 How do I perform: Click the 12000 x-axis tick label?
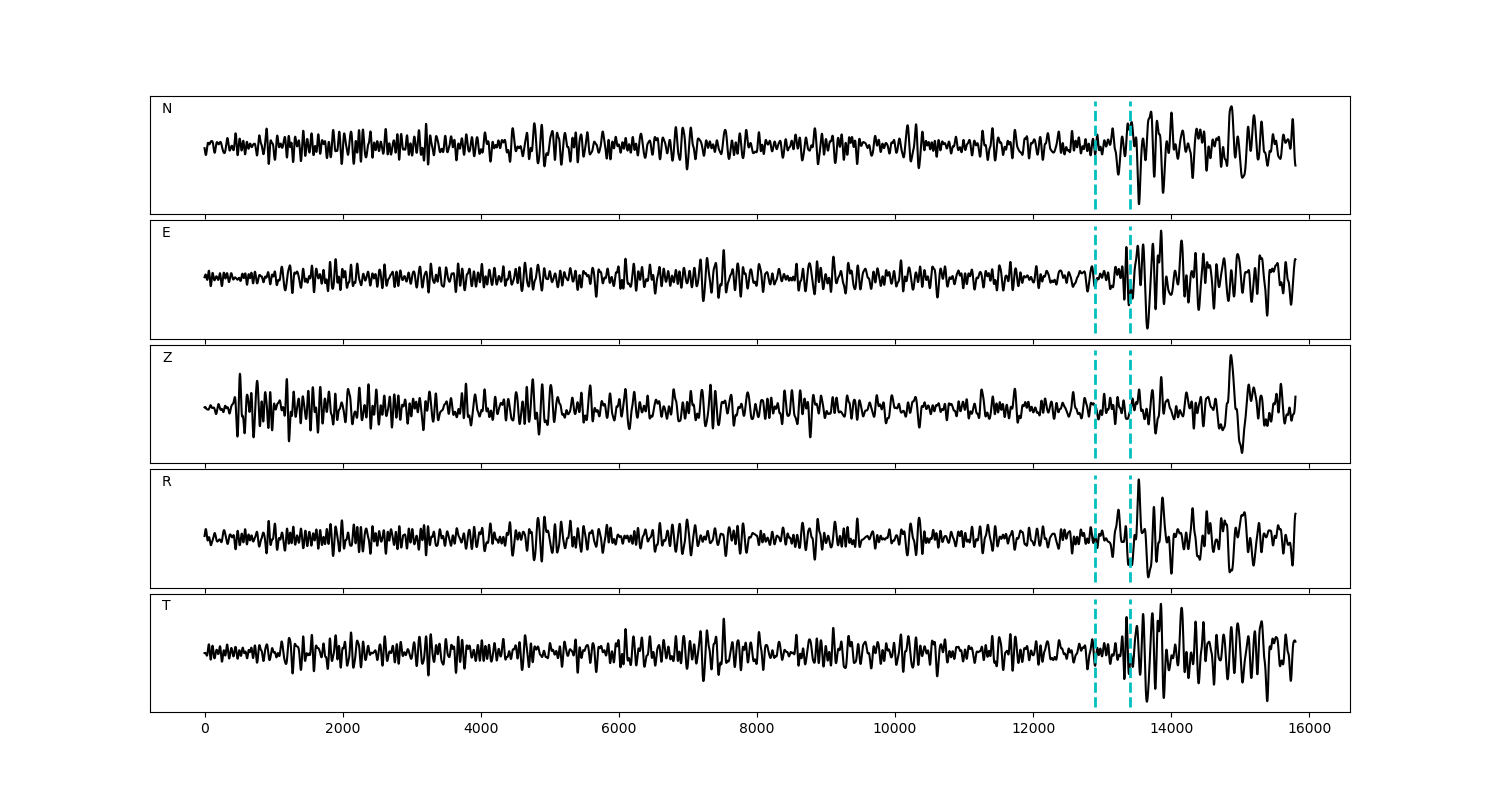[x=1033, y=729]
